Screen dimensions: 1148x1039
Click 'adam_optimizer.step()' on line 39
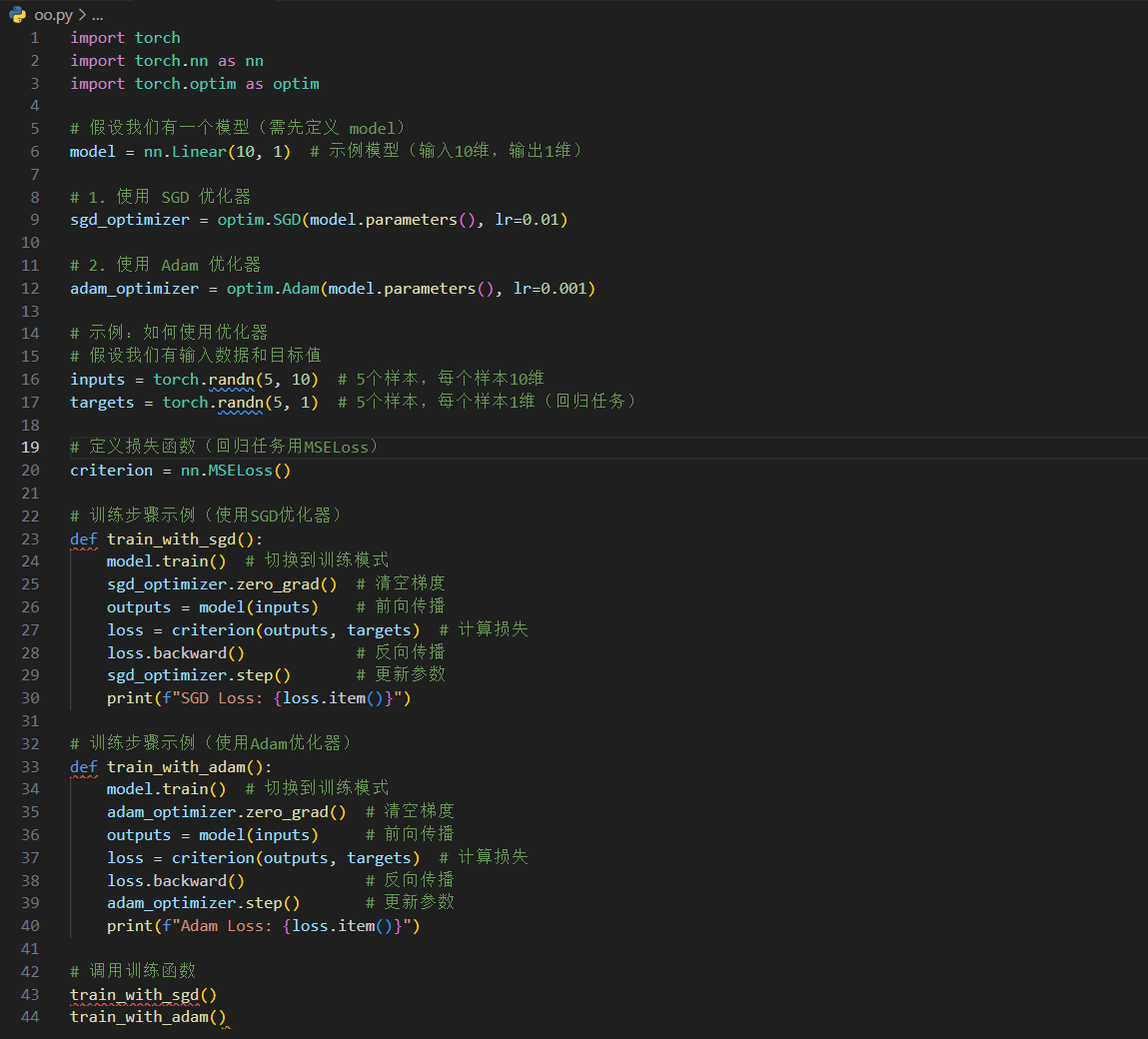tap(204, 903)
